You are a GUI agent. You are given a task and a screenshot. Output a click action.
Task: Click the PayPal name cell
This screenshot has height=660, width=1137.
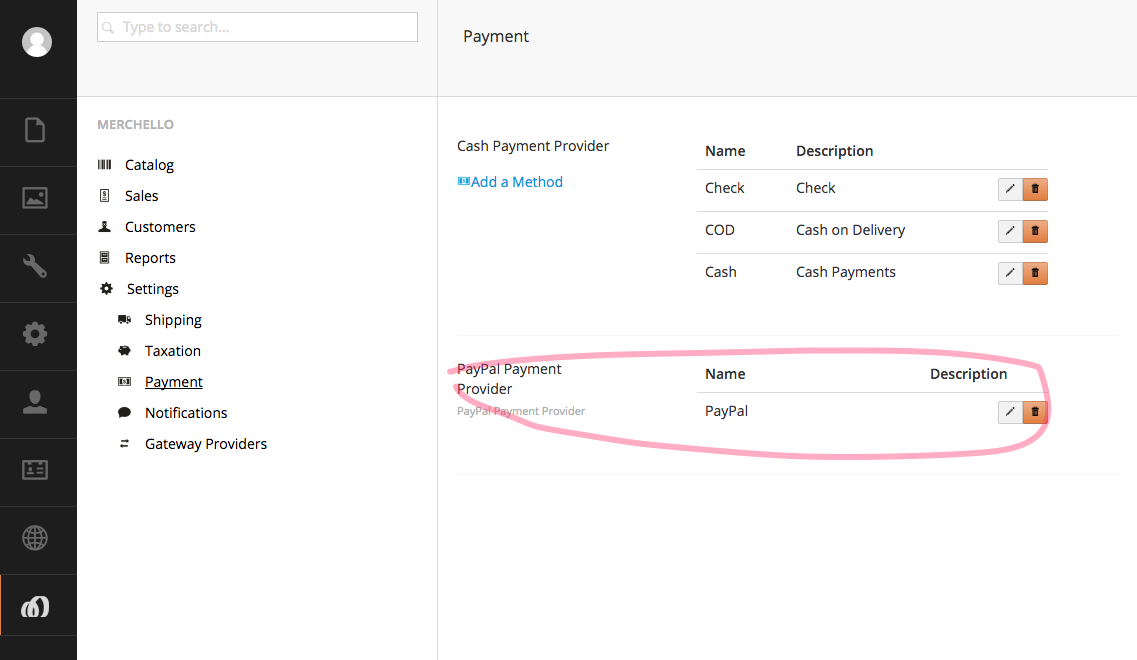point(727,411)
